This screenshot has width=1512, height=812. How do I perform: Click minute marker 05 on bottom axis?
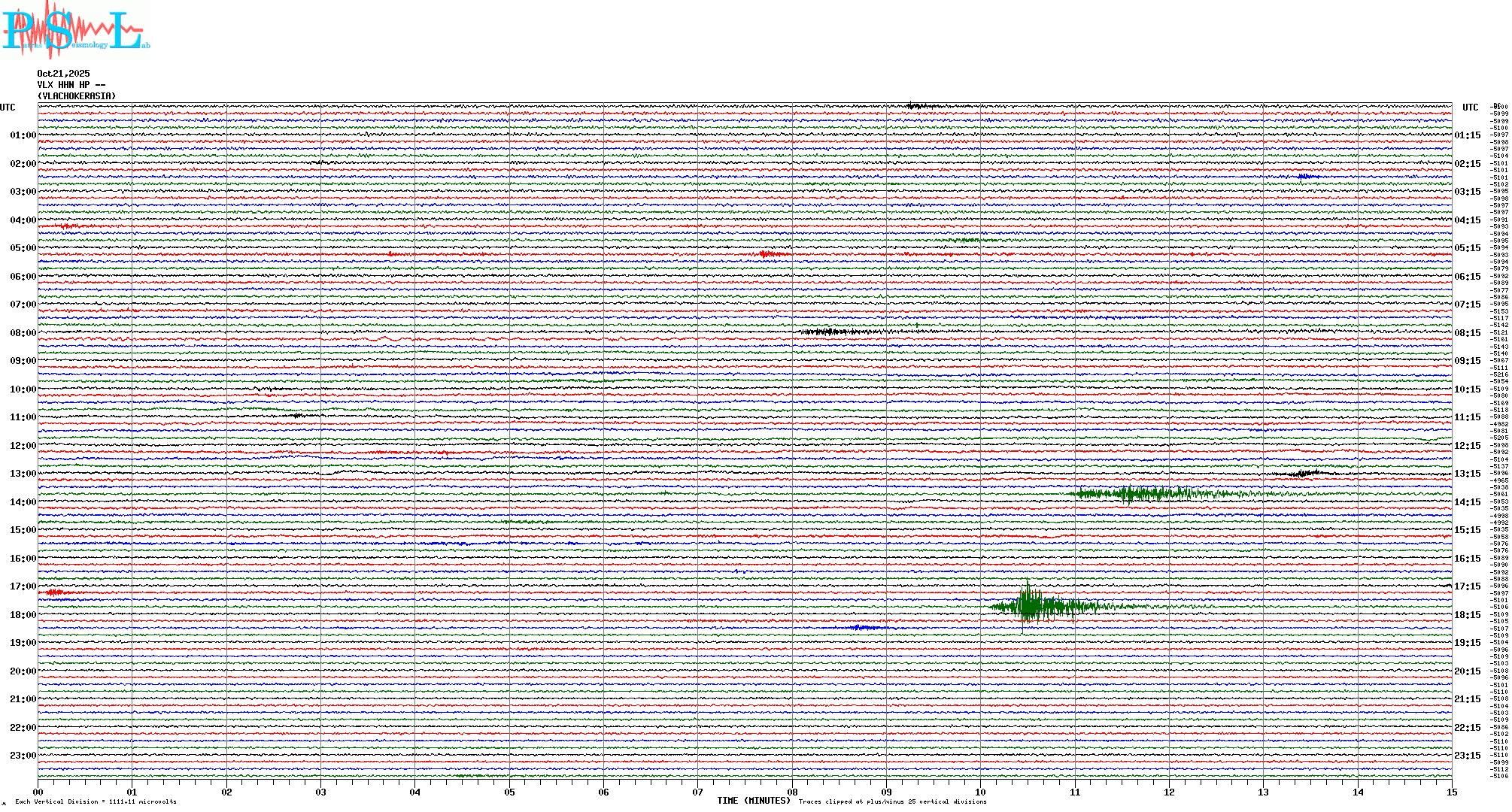click(509, 792)
